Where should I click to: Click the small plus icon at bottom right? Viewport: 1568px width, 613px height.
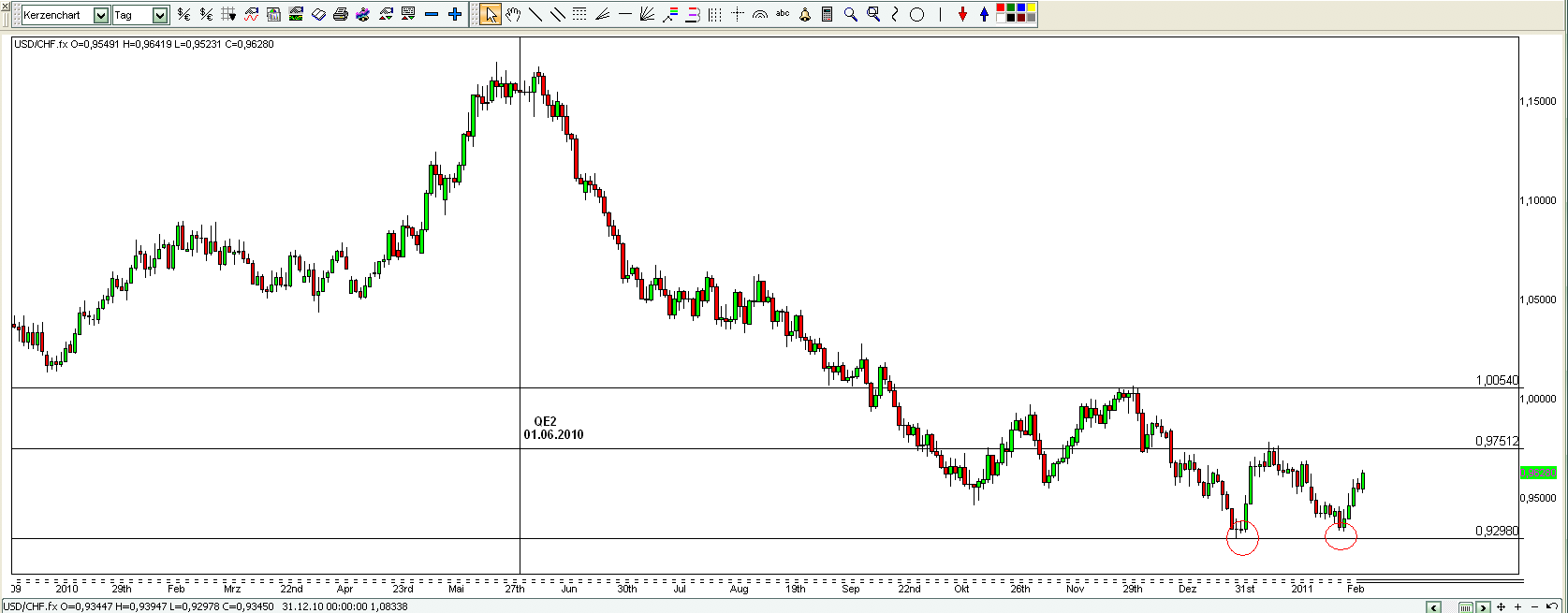pyautogui.click(x=1517, y=607)
